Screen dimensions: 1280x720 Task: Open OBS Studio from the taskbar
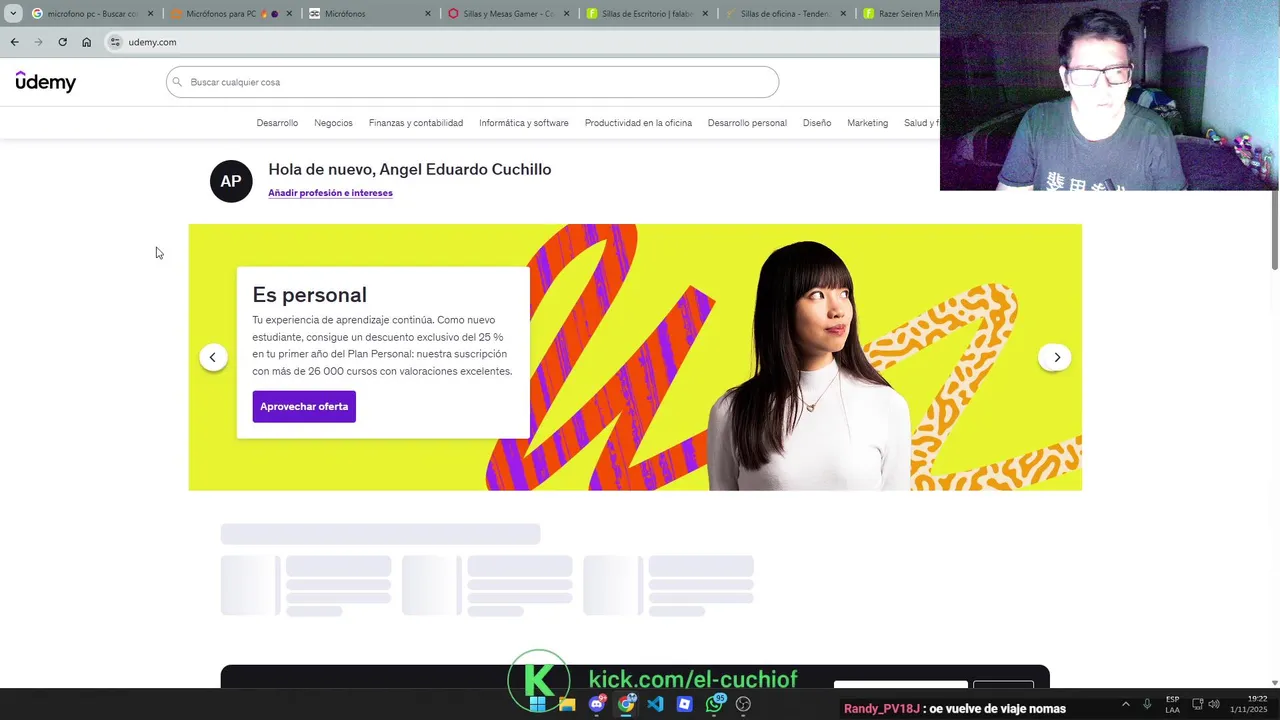coord(743,704)
